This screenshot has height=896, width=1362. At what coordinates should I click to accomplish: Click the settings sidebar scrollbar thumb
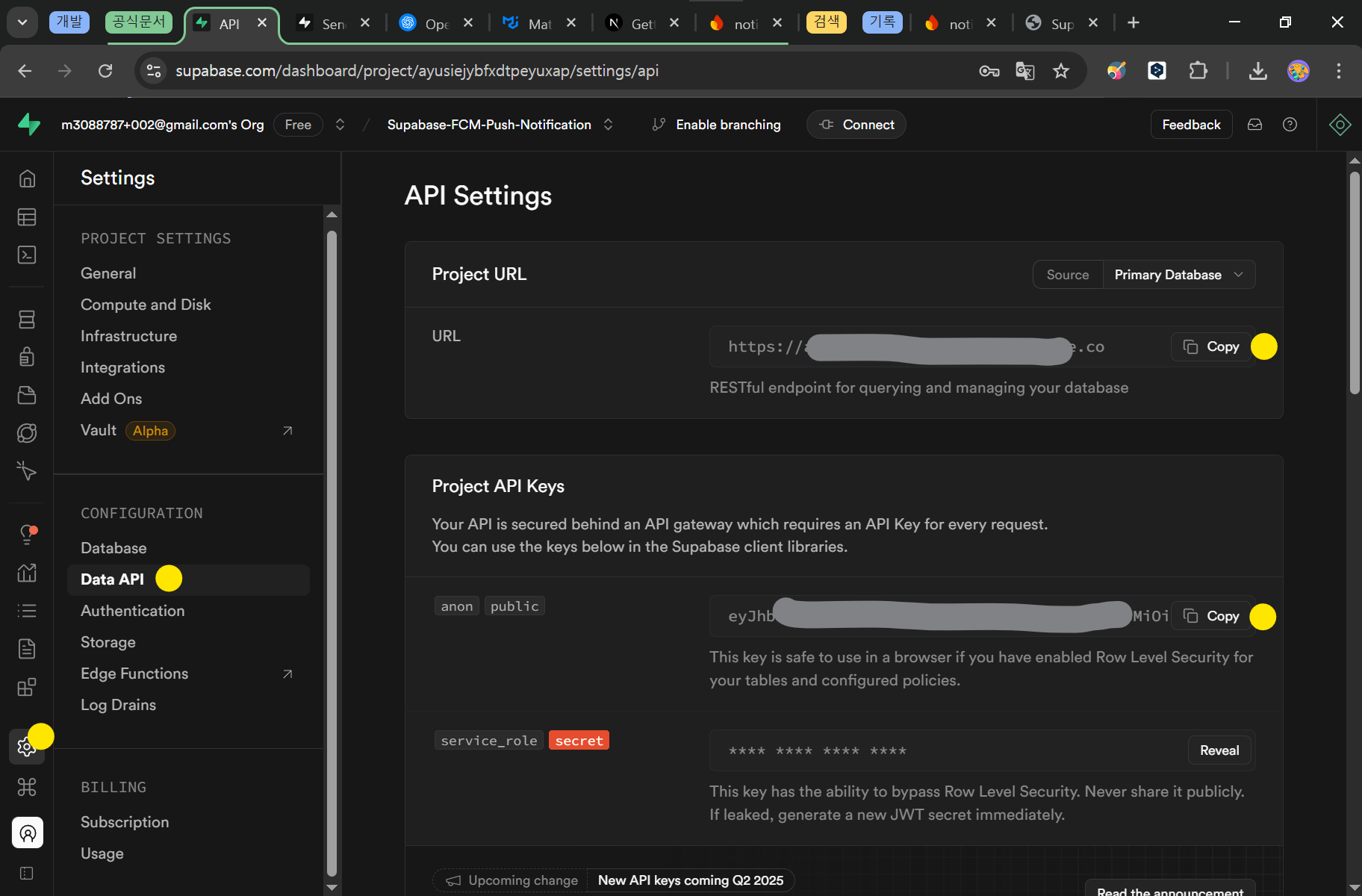click(x=332, y=553)
